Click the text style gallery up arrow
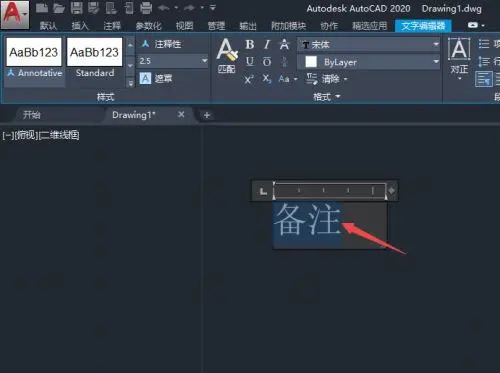 point(130,44)
